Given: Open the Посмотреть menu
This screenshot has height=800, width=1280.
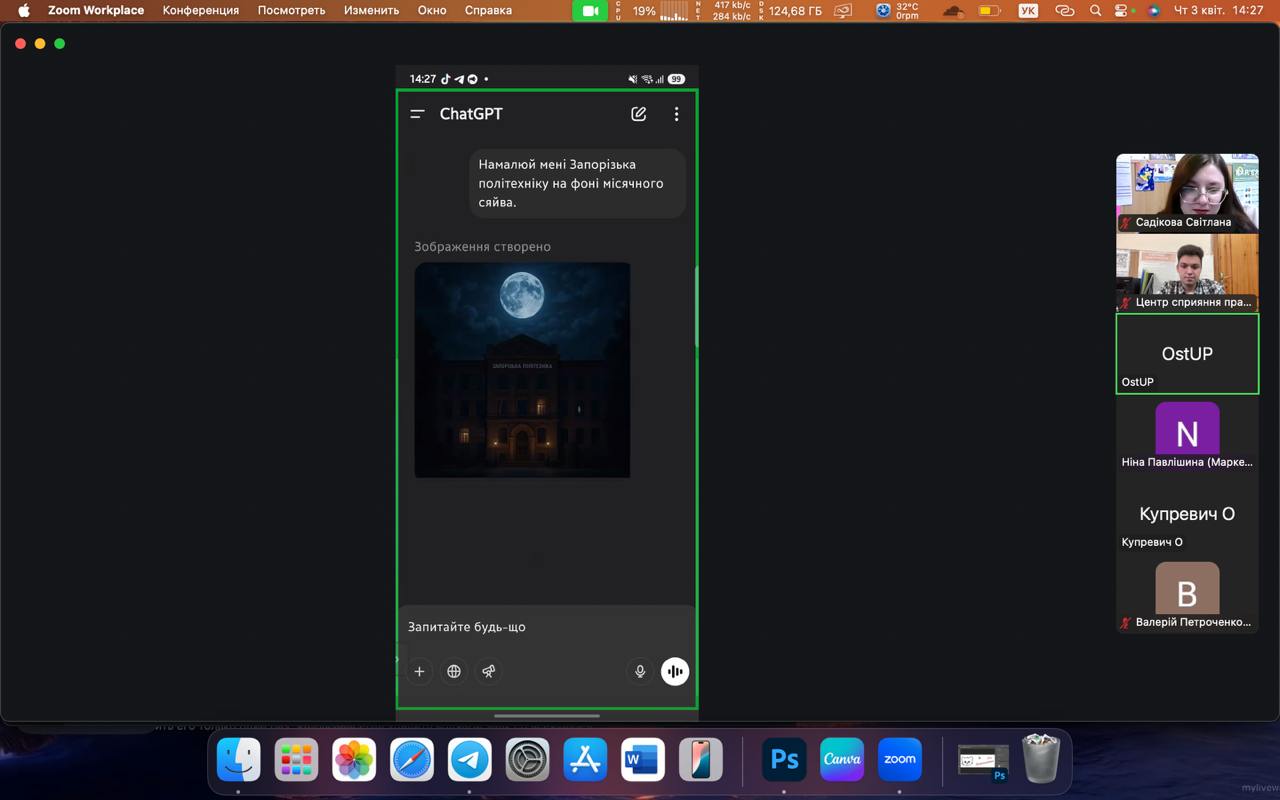Looking at the screenshot, I should [x=291, y=10].
